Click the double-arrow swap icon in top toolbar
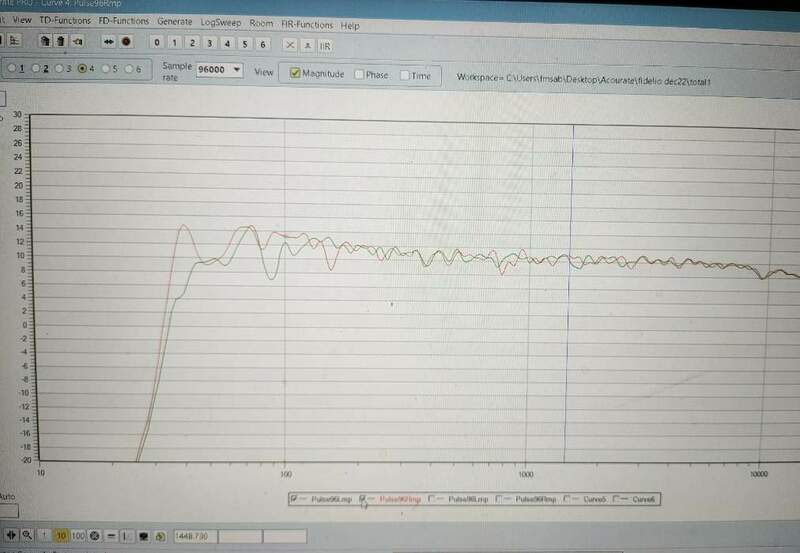This screenshot has height=553, width=800. point(109,42)
